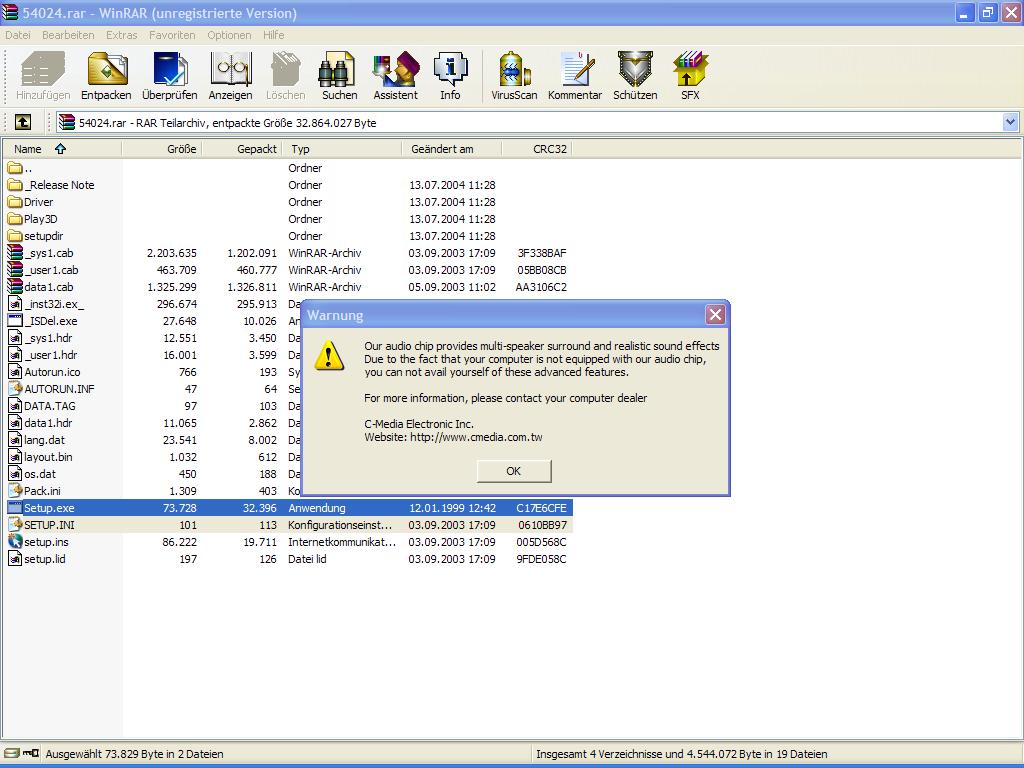Click 'Ausgewählt 73.829 Byte' status text
The width and height of the screenshot is (1024, 768).
(x=134, y=754)
